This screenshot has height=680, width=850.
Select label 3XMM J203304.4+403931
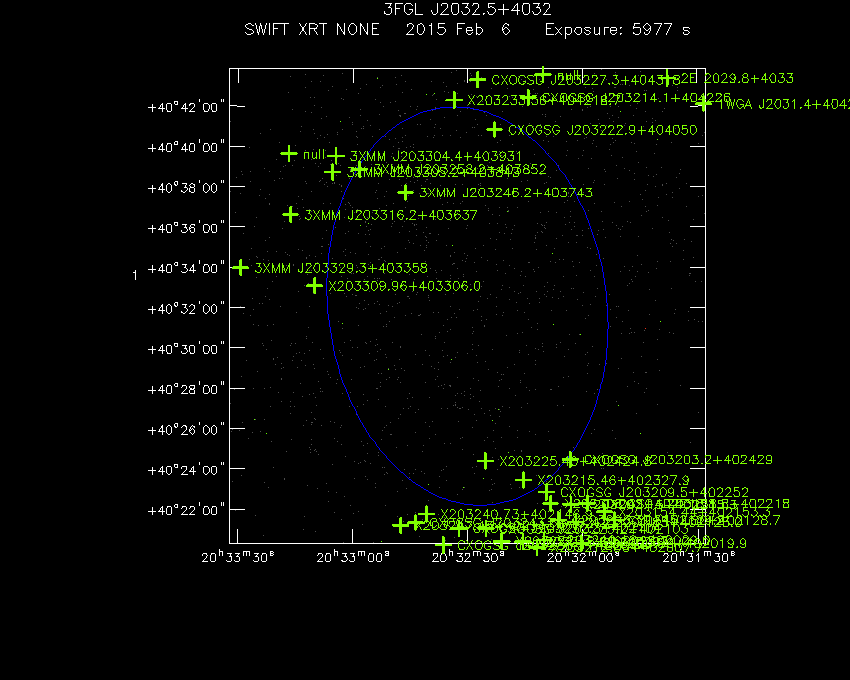436,157
